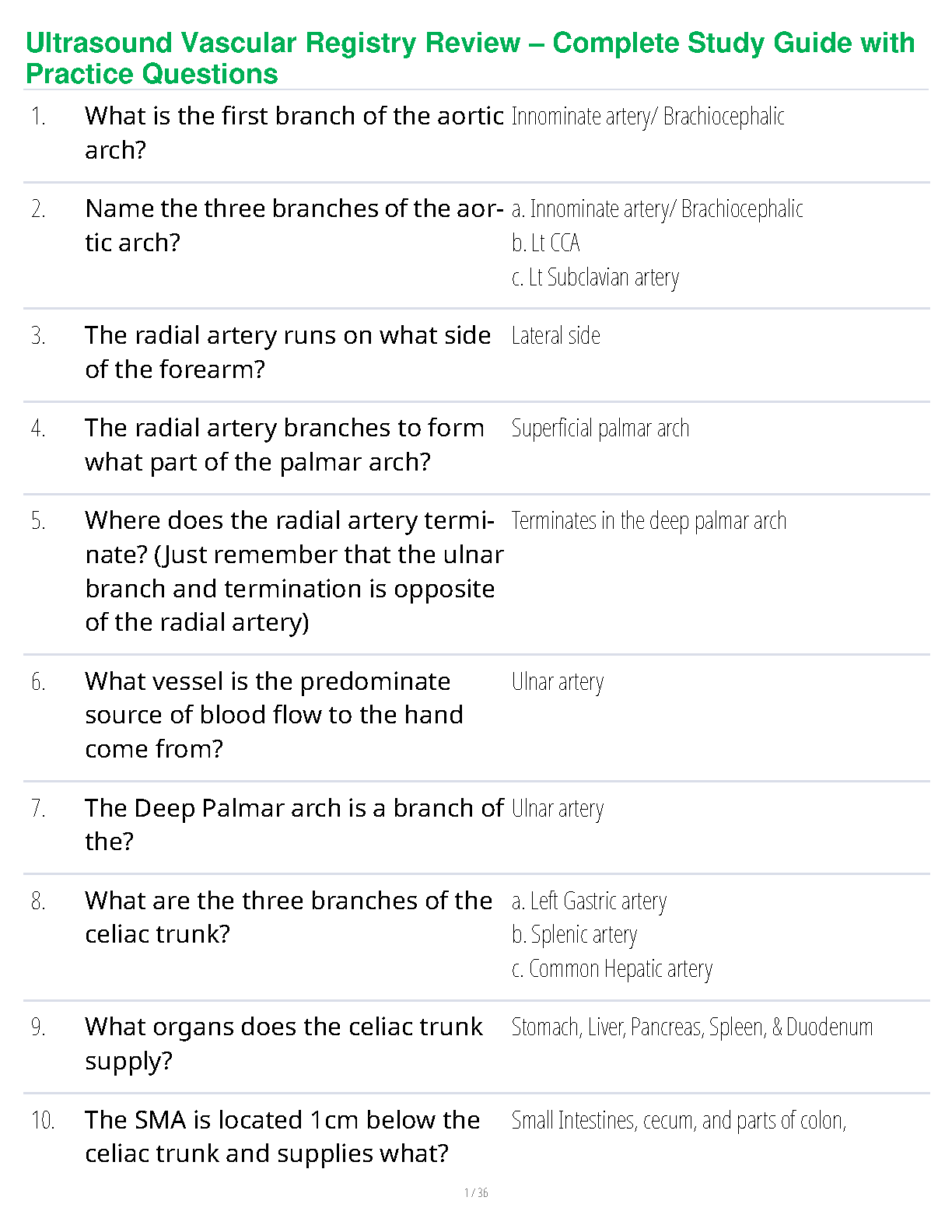The height and width of the screenshot is (1232, 952).
Task: Select "Terminates in the deep palmar arch" answer
Action: [649, 521]
